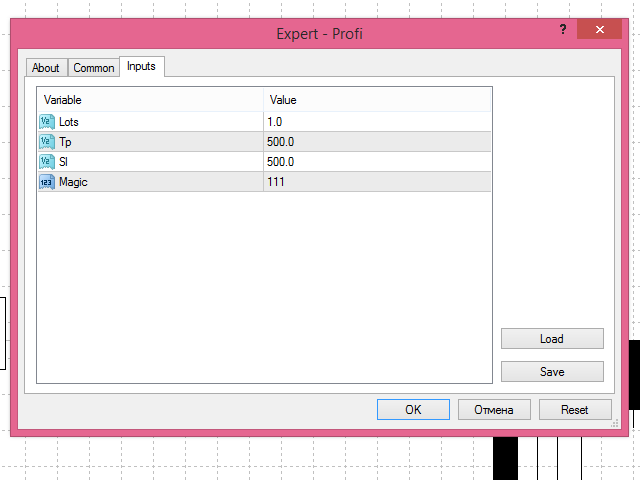Viewport: 640px width, 480px height.
Task: Click the Отмена cancel button
Action: coord(494,409)
